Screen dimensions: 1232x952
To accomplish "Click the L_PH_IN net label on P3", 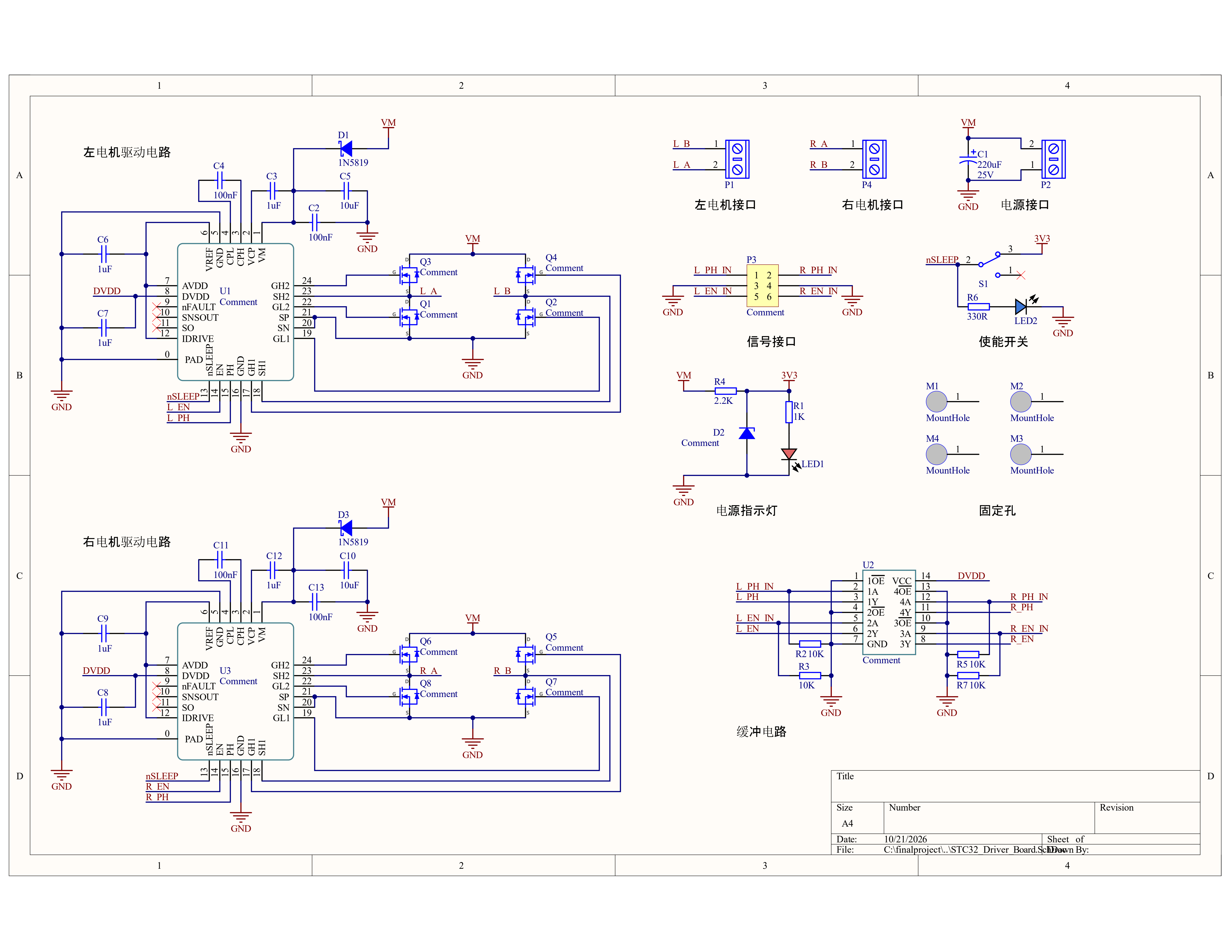I will tap(712, 270).
